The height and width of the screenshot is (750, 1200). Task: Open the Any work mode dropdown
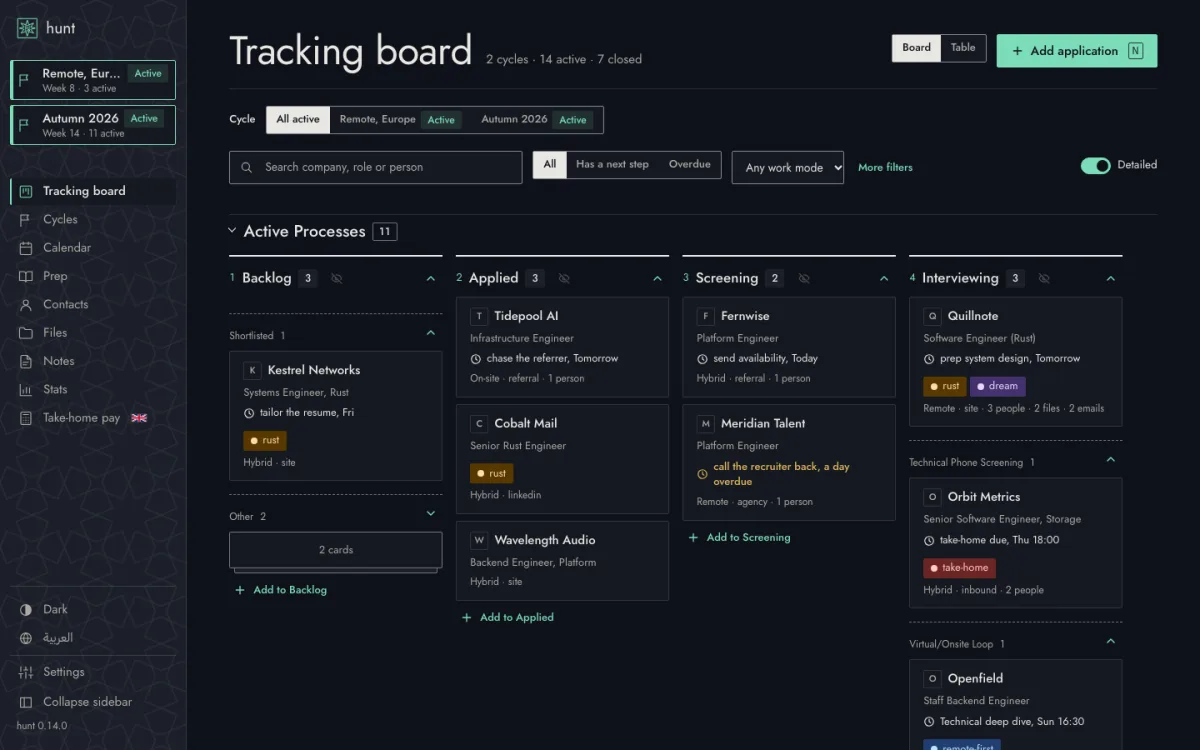pos(788,168)
